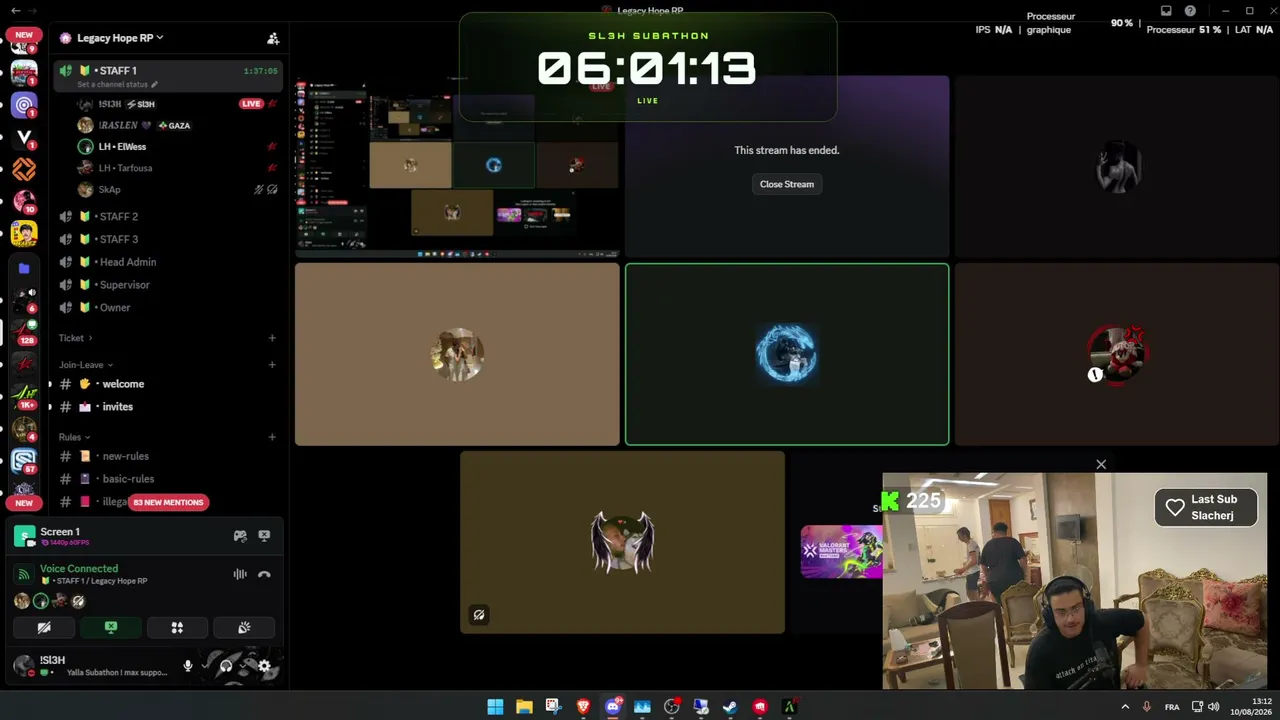
Task: Show hidden system tray icons
Action: 1125,707
